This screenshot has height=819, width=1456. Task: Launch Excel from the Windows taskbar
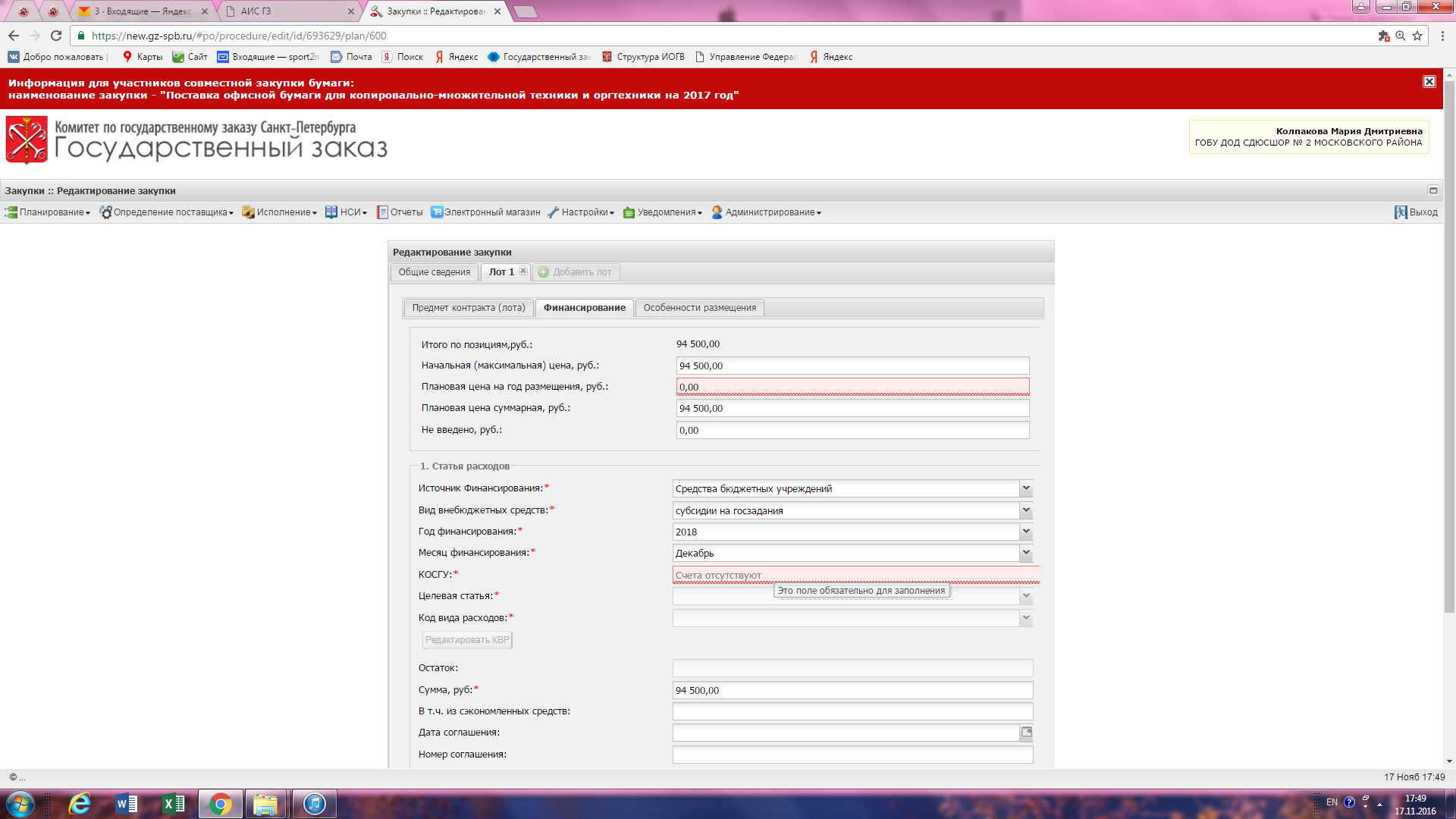click(174, 804)
